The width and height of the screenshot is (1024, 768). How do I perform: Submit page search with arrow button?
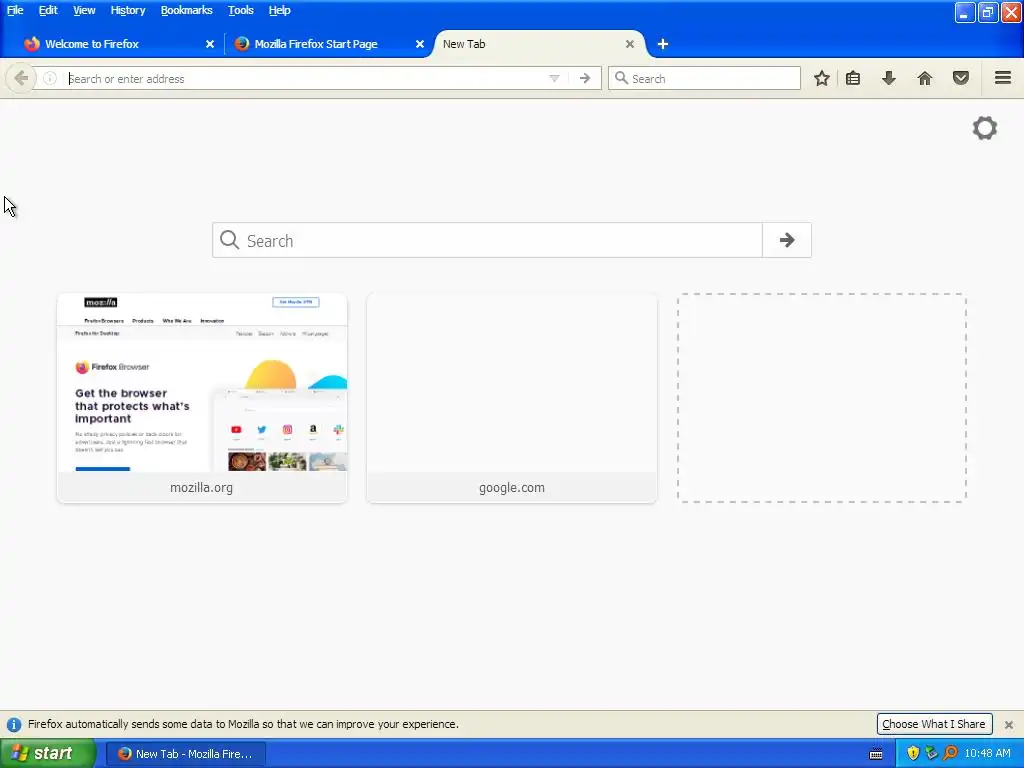(787, 240)
